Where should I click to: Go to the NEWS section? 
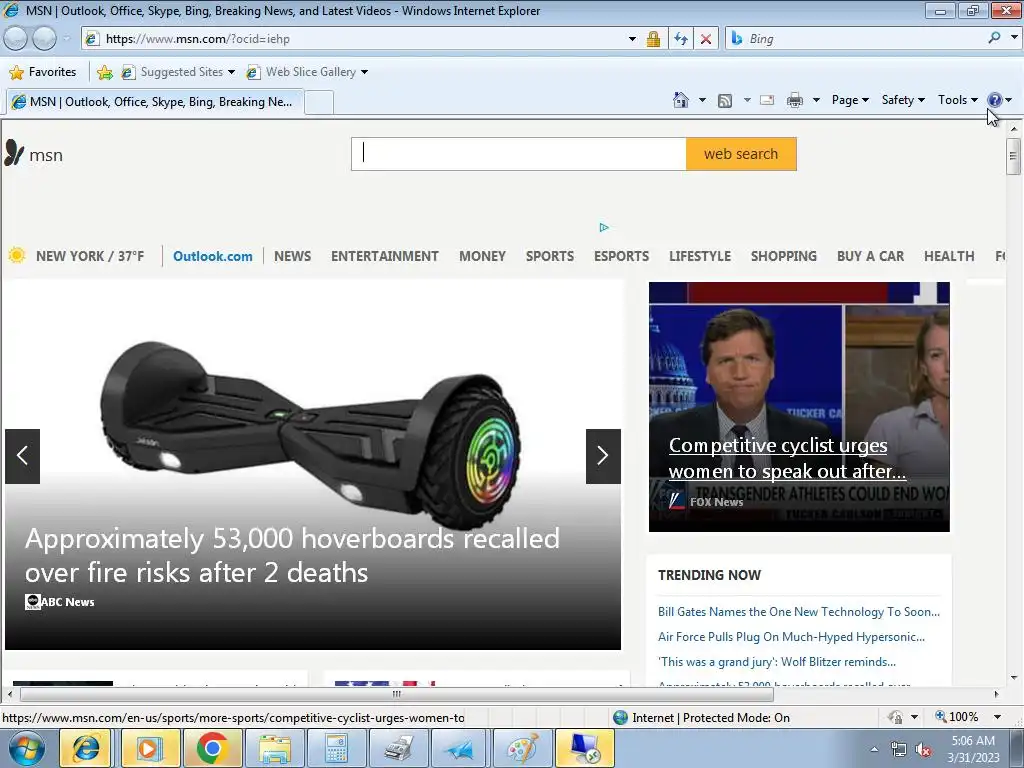[293, 256]
